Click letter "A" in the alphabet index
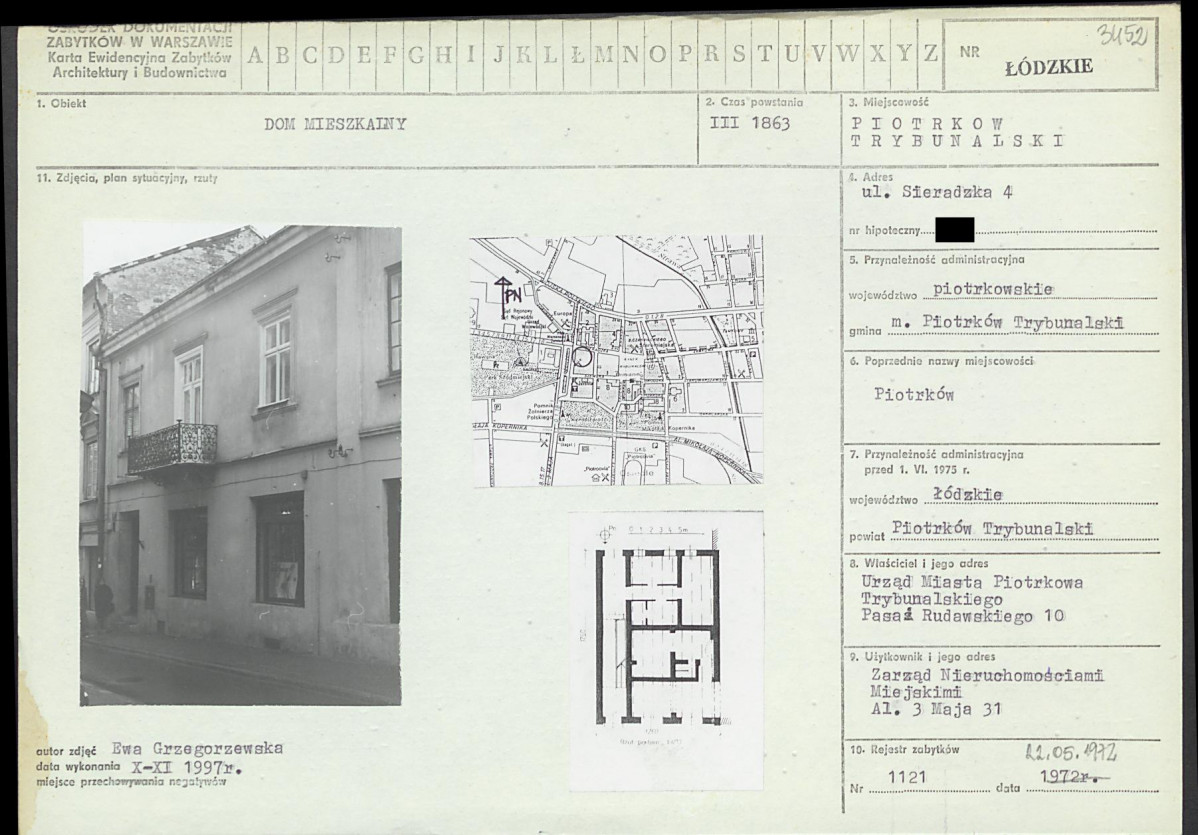This screenshot has height=835, width=1198. click(x=255, y=55)
